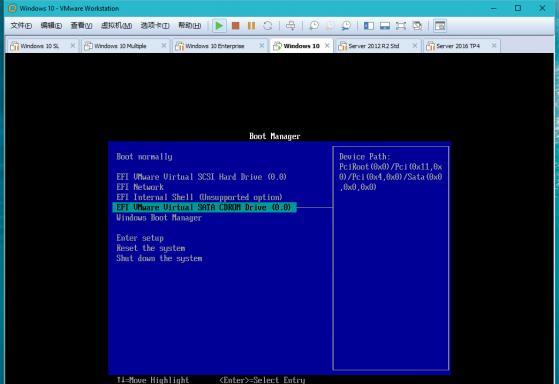This screenshot has width=559, height=384.
Task: Select the Enter setup entry
Action: (x=140, y=238)
